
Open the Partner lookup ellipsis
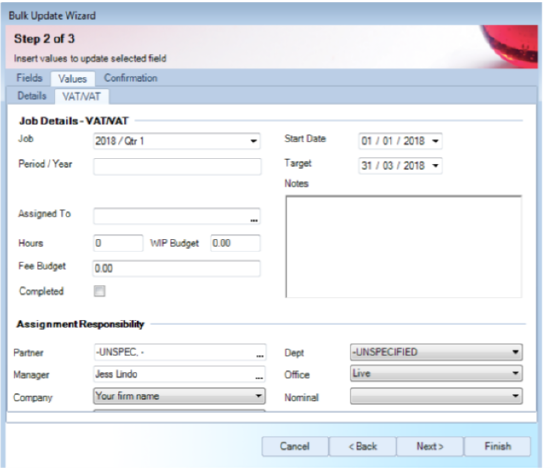[260, 355]
